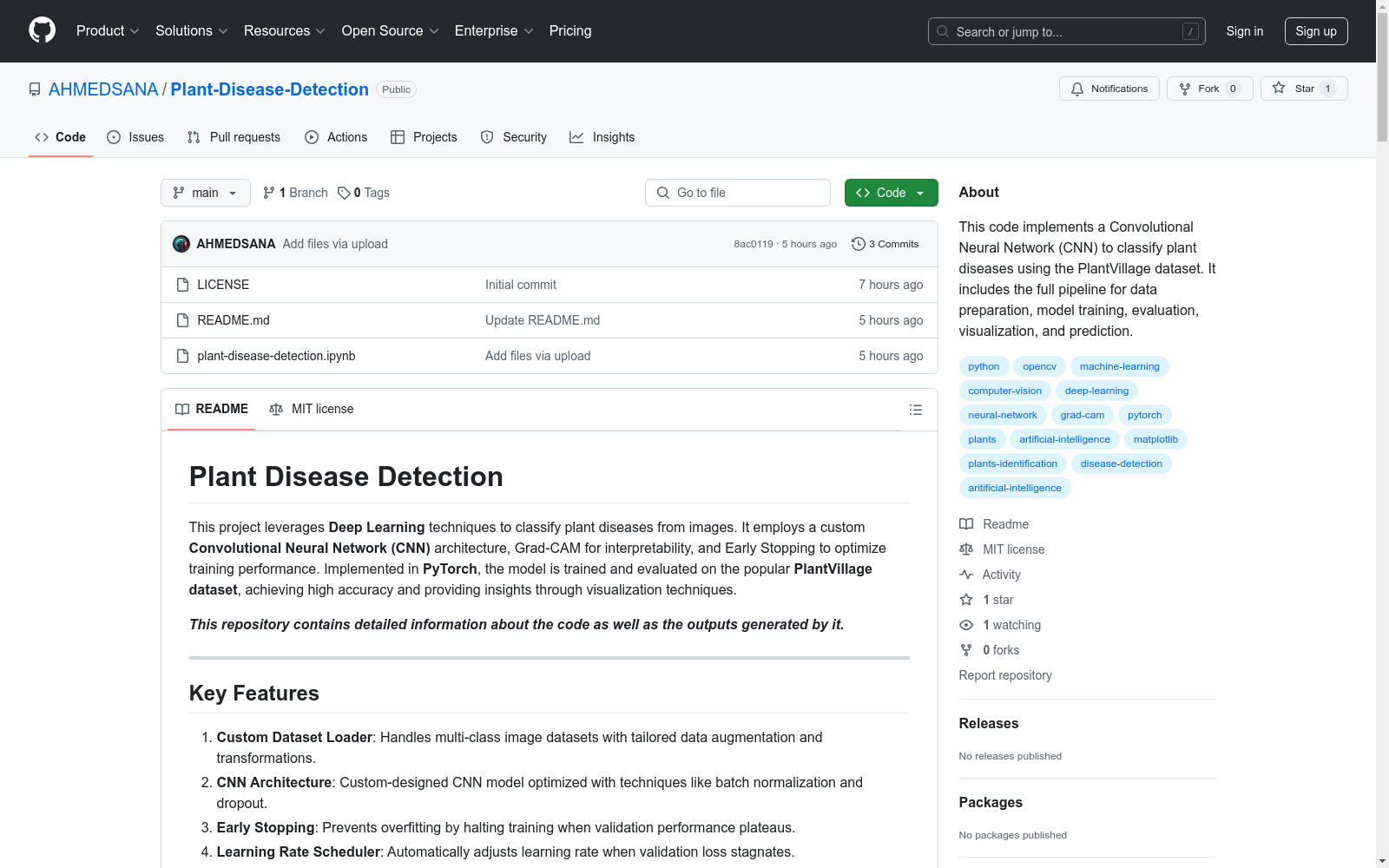Select the README tab in file viewer
Image resolution: width=1389 pixels, height=868 pixels.
coord(212,409)
